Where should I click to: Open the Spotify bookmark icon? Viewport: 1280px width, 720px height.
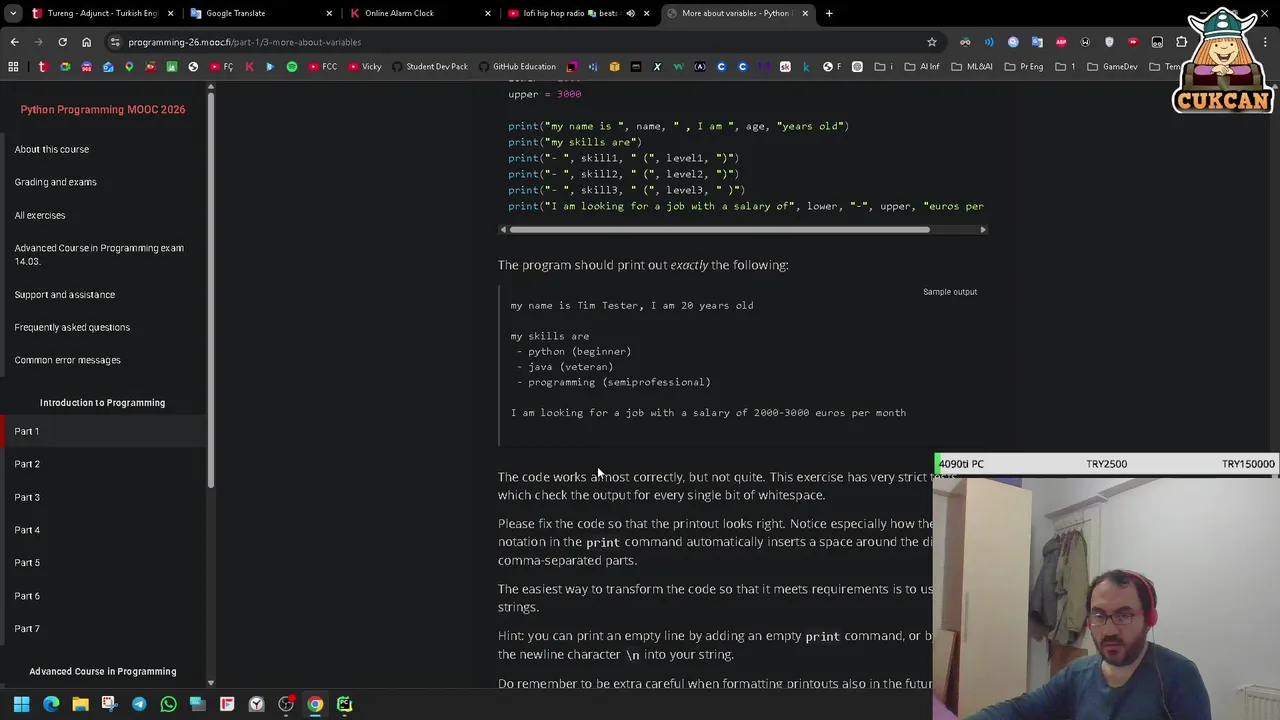(x=292, y=67)
